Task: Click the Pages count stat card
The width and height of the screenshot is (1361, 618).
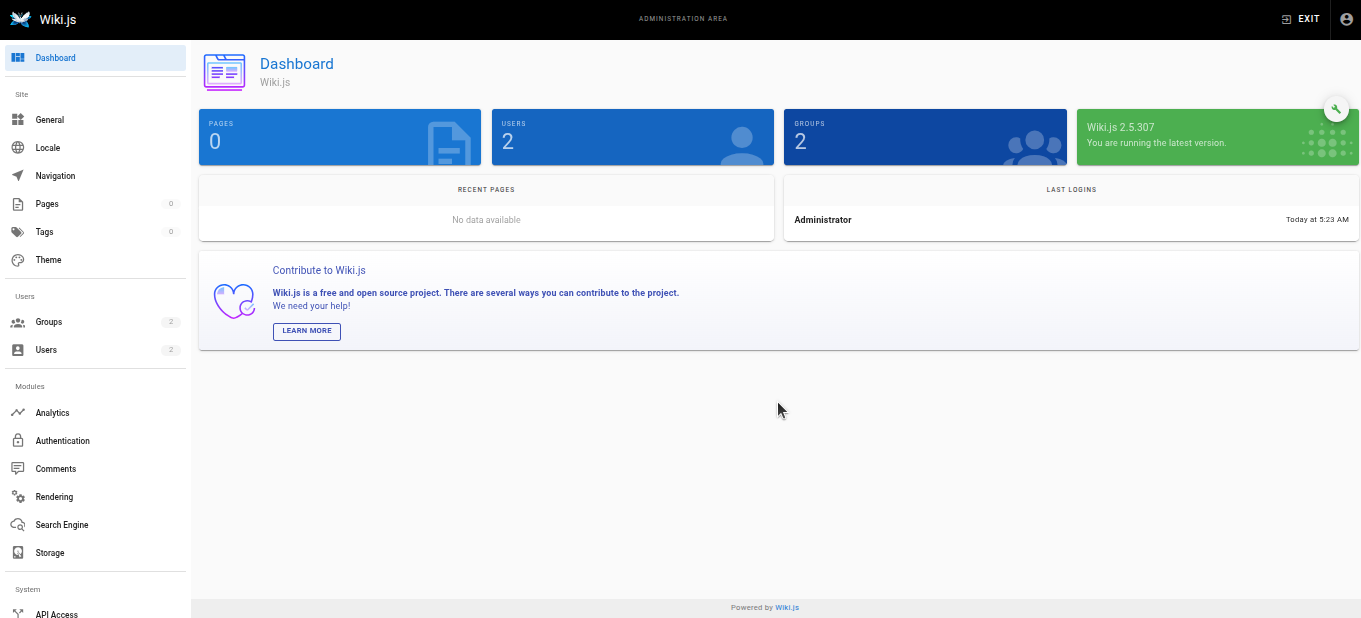Action: point(340,137)
